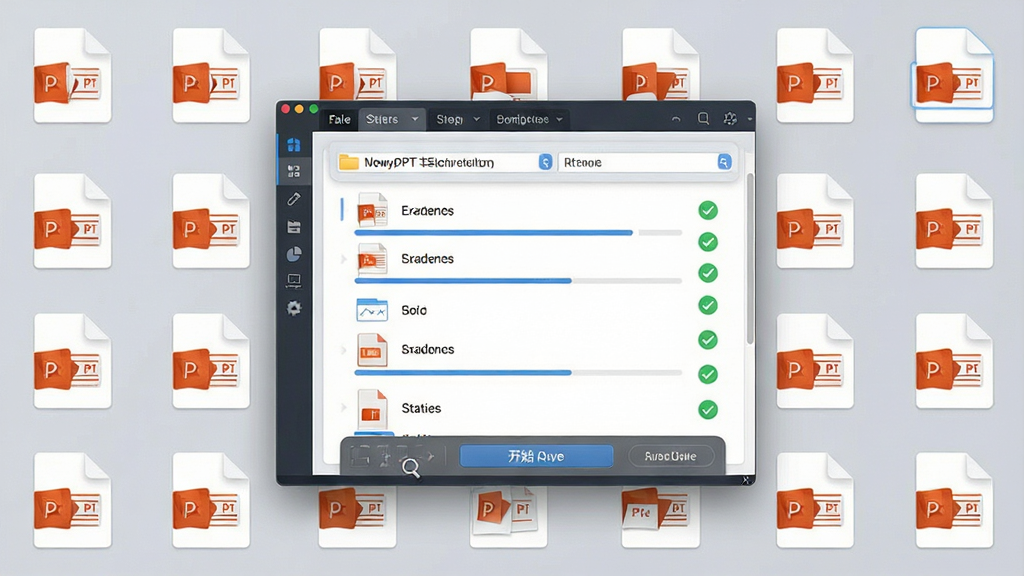Screen dimensions: 1024x576
Task: Expand the arrow on the Stop tab
Action: pos(476,119)
